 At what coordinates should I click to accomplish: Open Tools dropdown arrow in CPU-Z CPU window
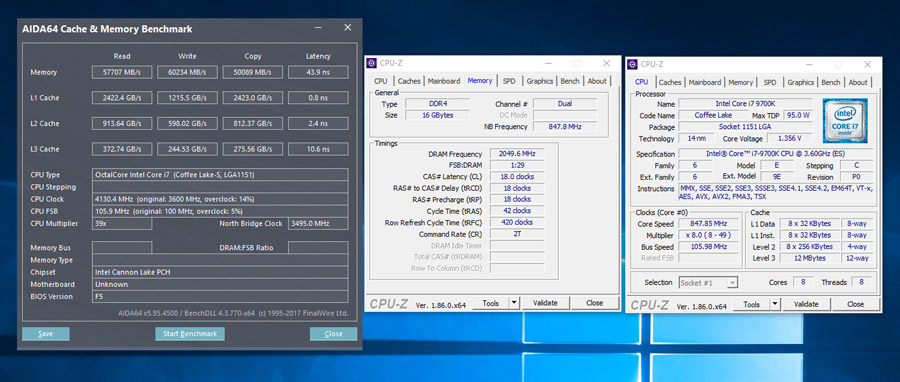[775, 304]
